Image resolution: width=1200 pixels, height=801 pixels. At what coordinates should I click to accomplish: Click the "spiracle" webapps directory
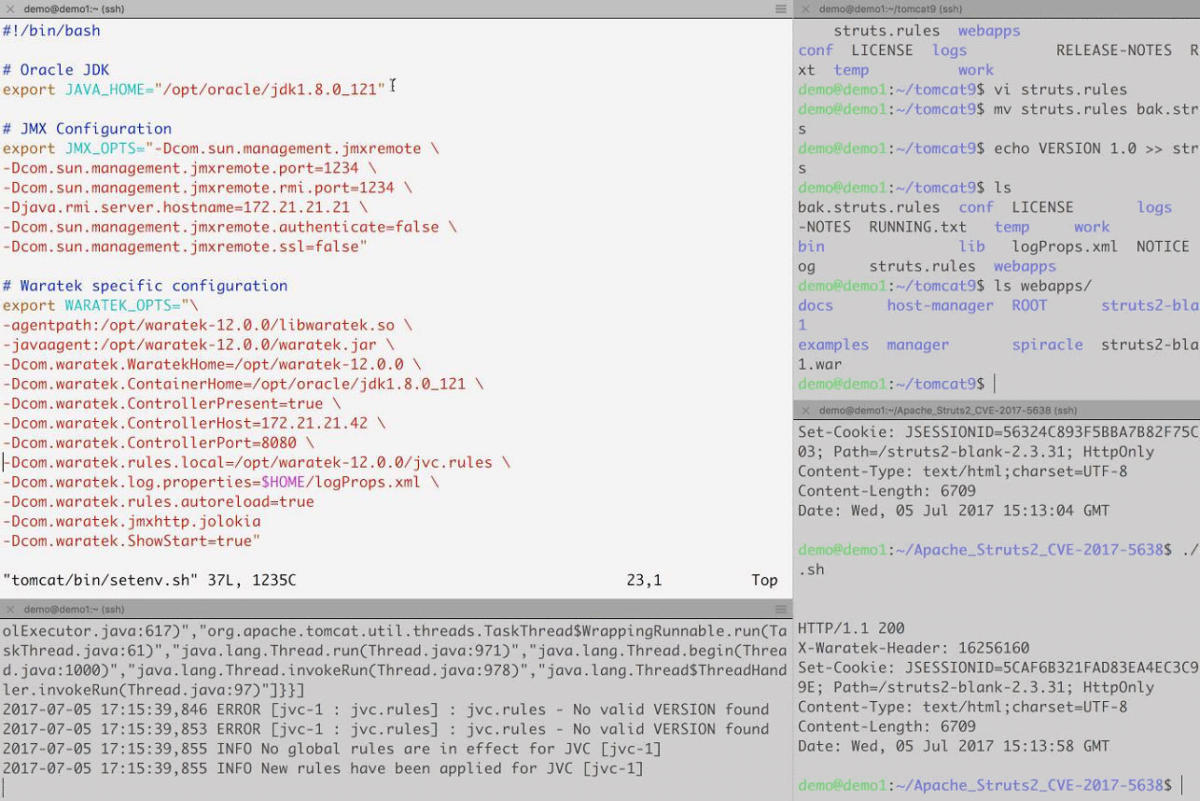[1047, 345]
